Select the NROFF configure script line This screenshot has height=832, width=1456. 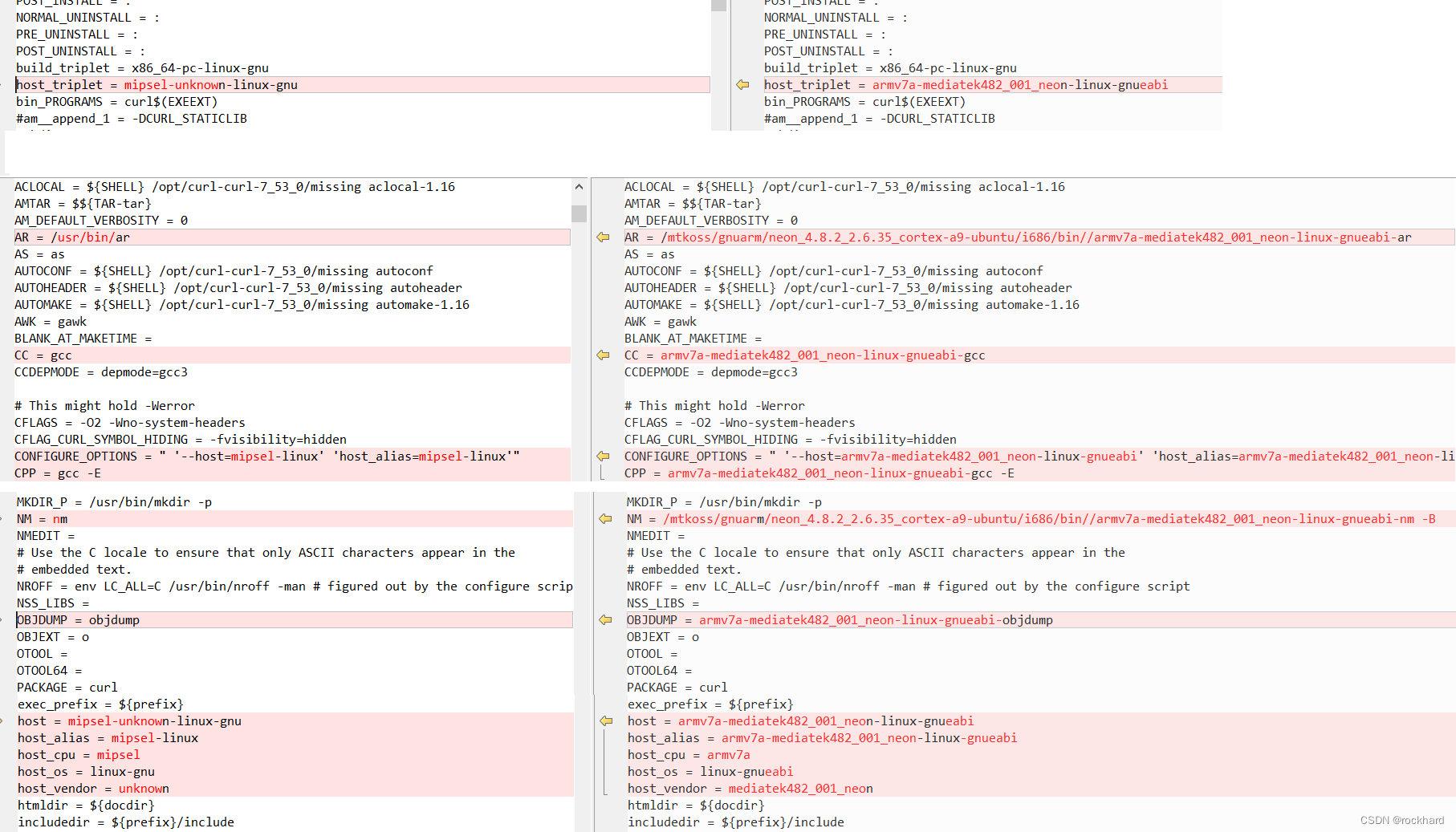coord(289,586)
